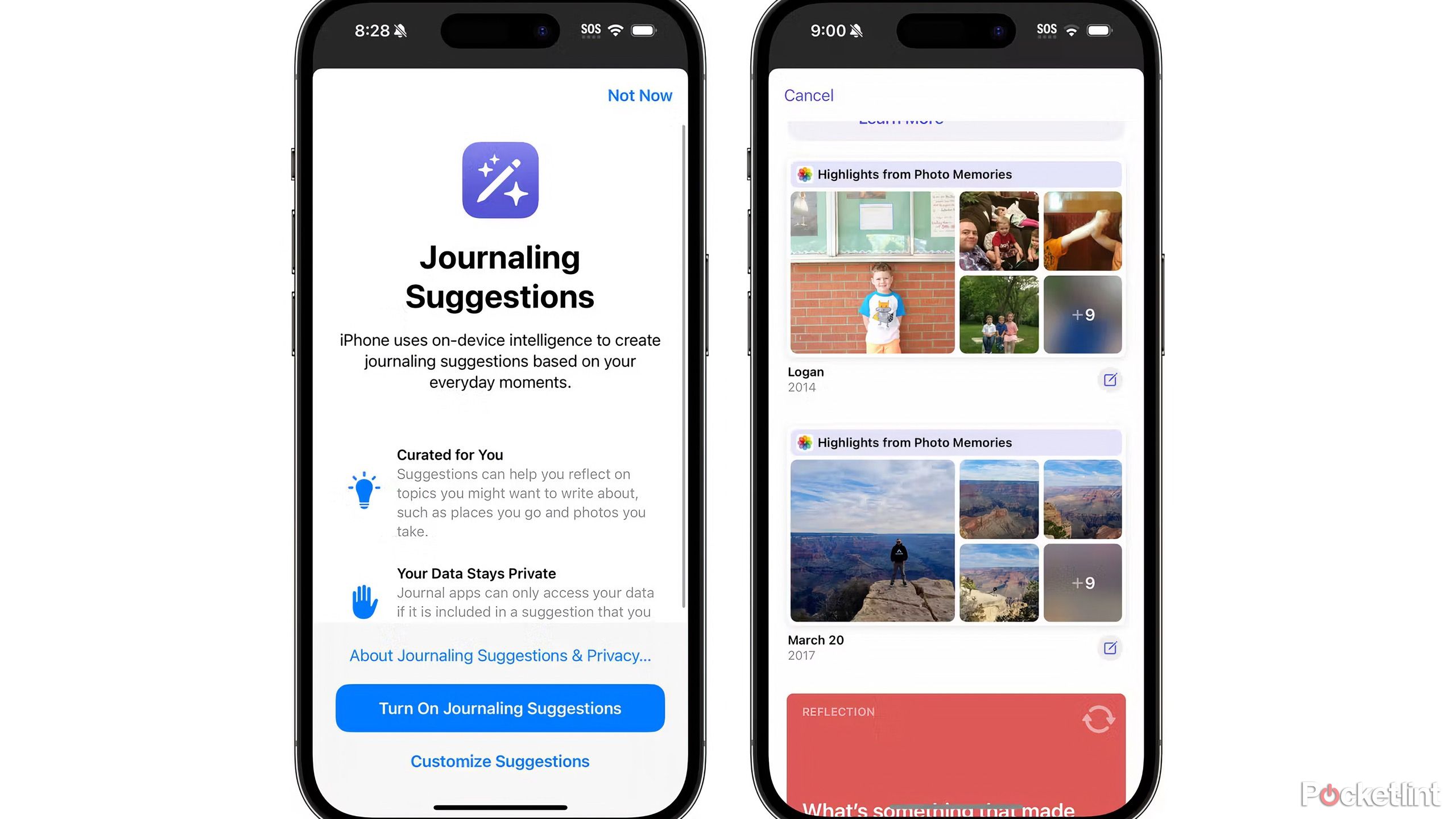Image resolution: width=1456 pixels, height=819 pixels.
Task: Select 'Learn More' tab at top of panel
Action: pyautogui.click(x=901, y=118)
